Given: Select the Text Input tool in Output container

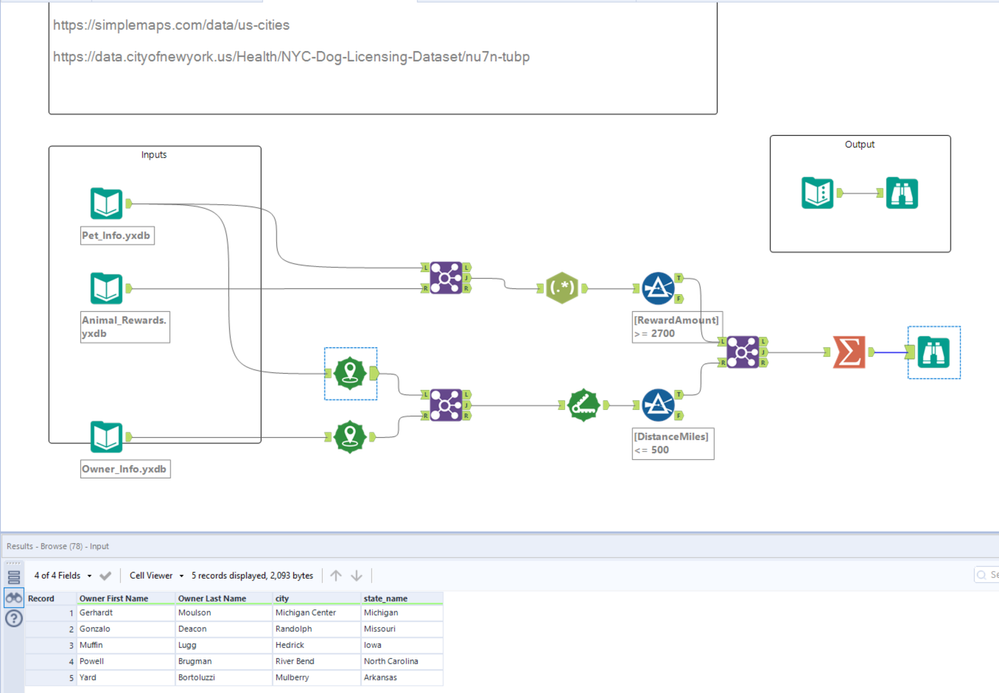Looking at the screenshot, I should coord(817,192).
